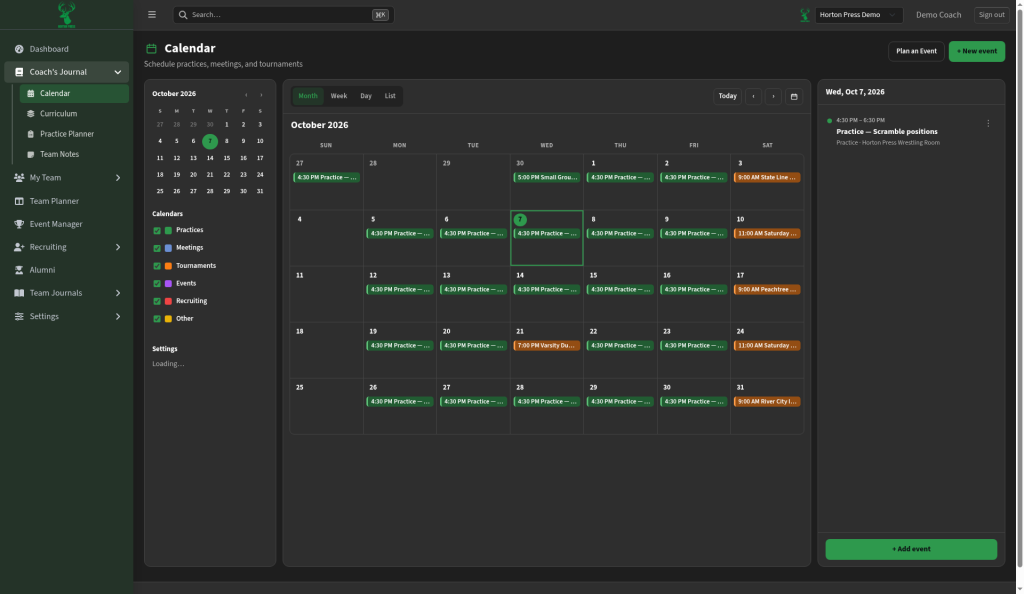This screenshot has width=1024, height=594.
Task: Go to previous month in mini calendar
Action: click(246, 95)
